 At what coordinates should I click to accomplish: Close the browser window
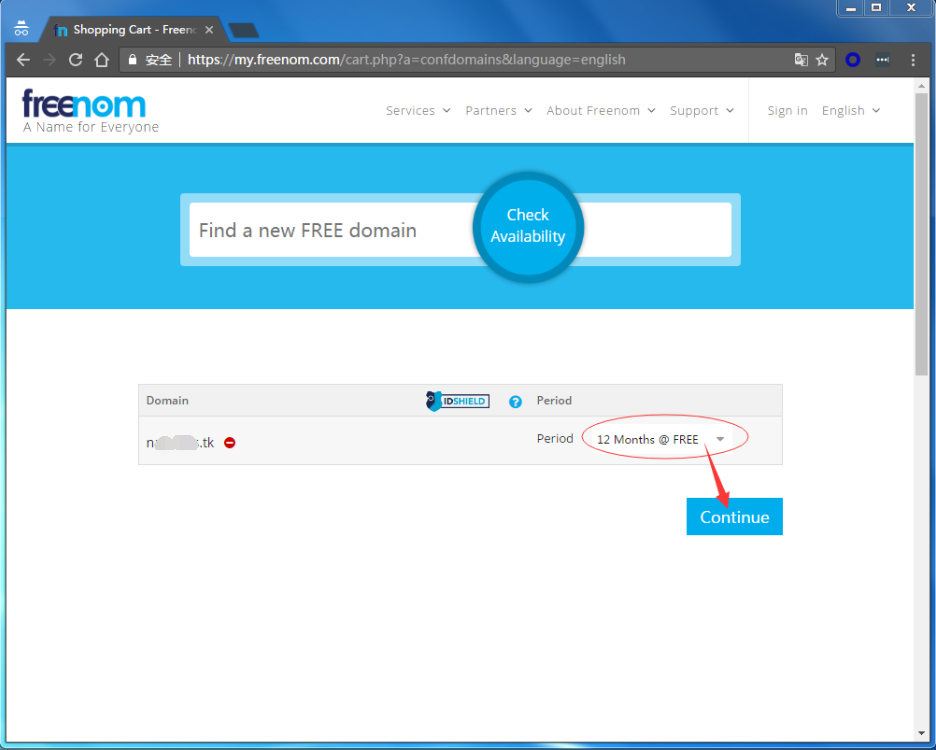[911, 8]
